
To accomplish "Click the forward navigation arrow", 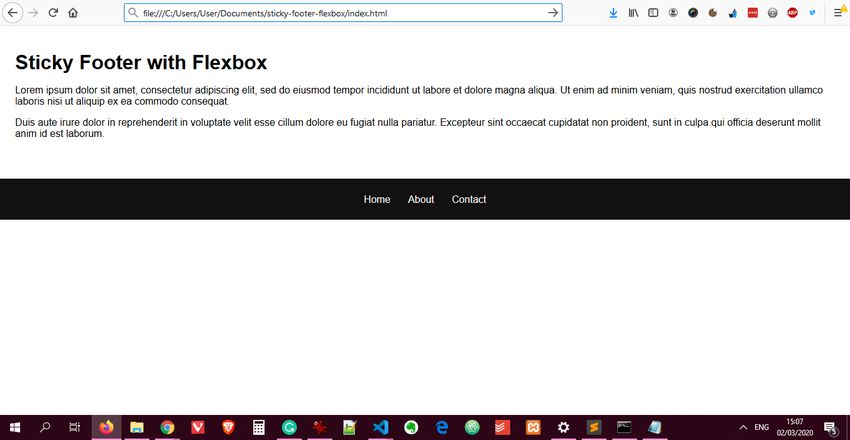I will point(33,13).
